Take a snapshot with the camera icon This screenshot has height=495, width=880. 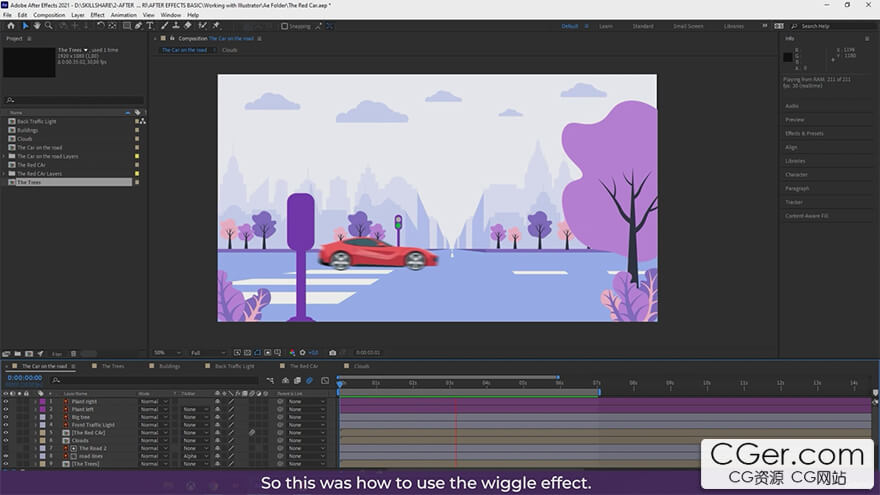[x=333, y=353]
